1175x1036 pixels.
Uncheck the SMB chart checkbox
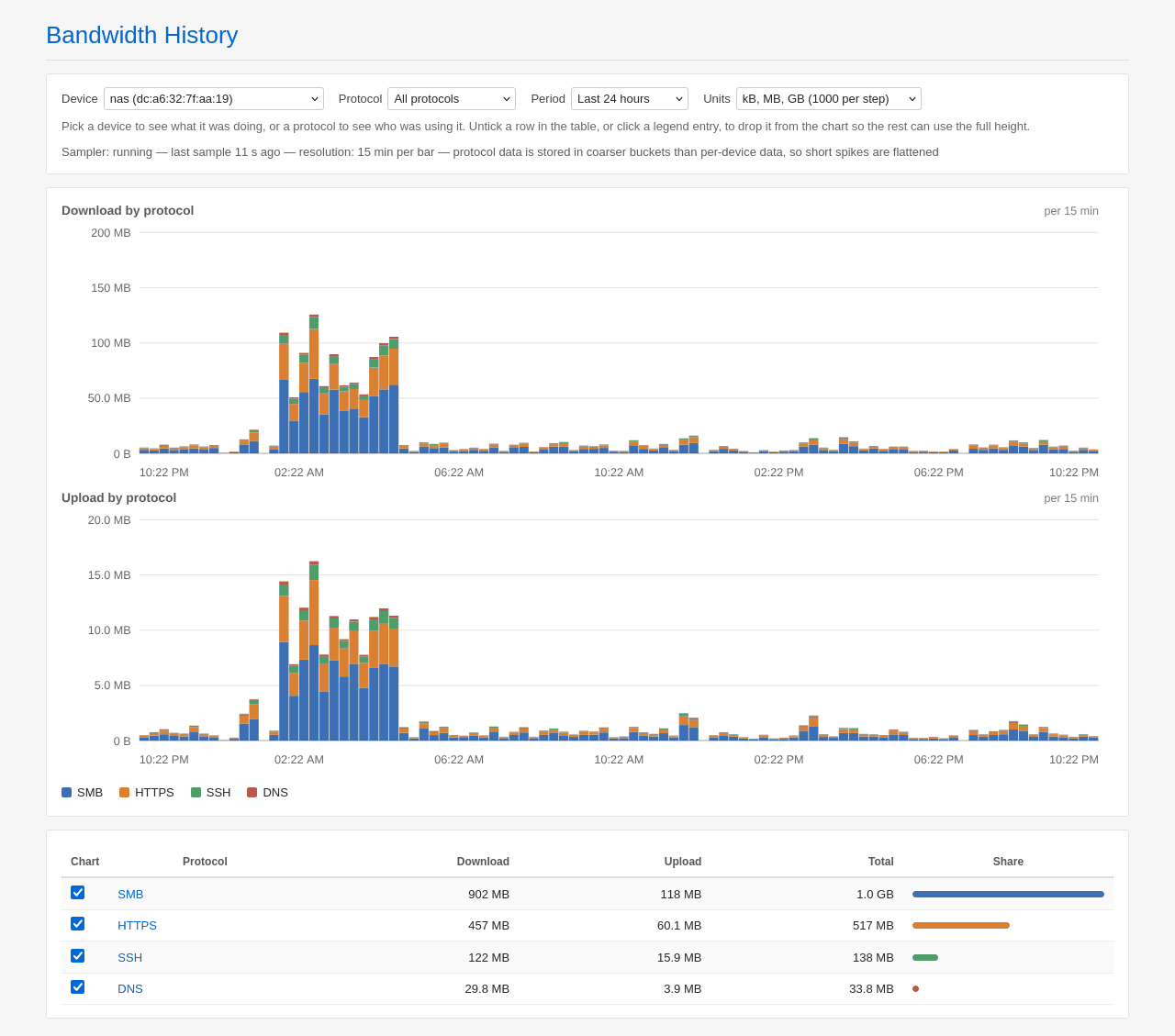click(78, 893)
